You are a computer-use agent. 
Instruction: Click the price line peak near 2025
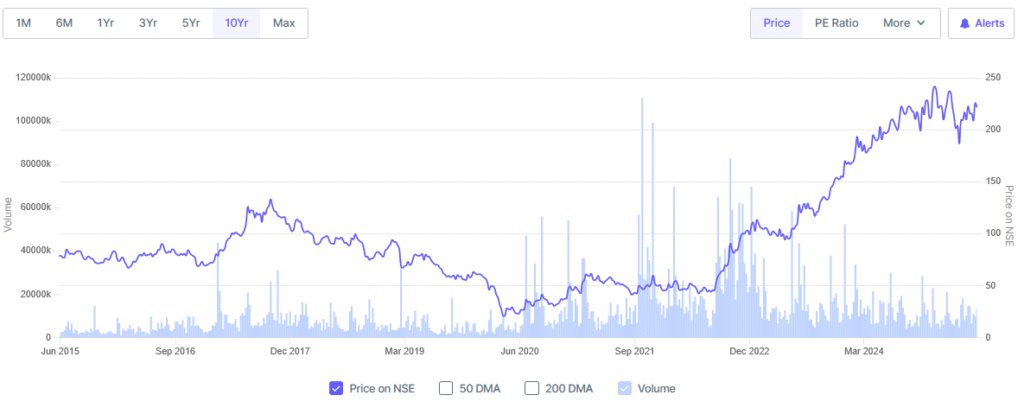[934, 87]
